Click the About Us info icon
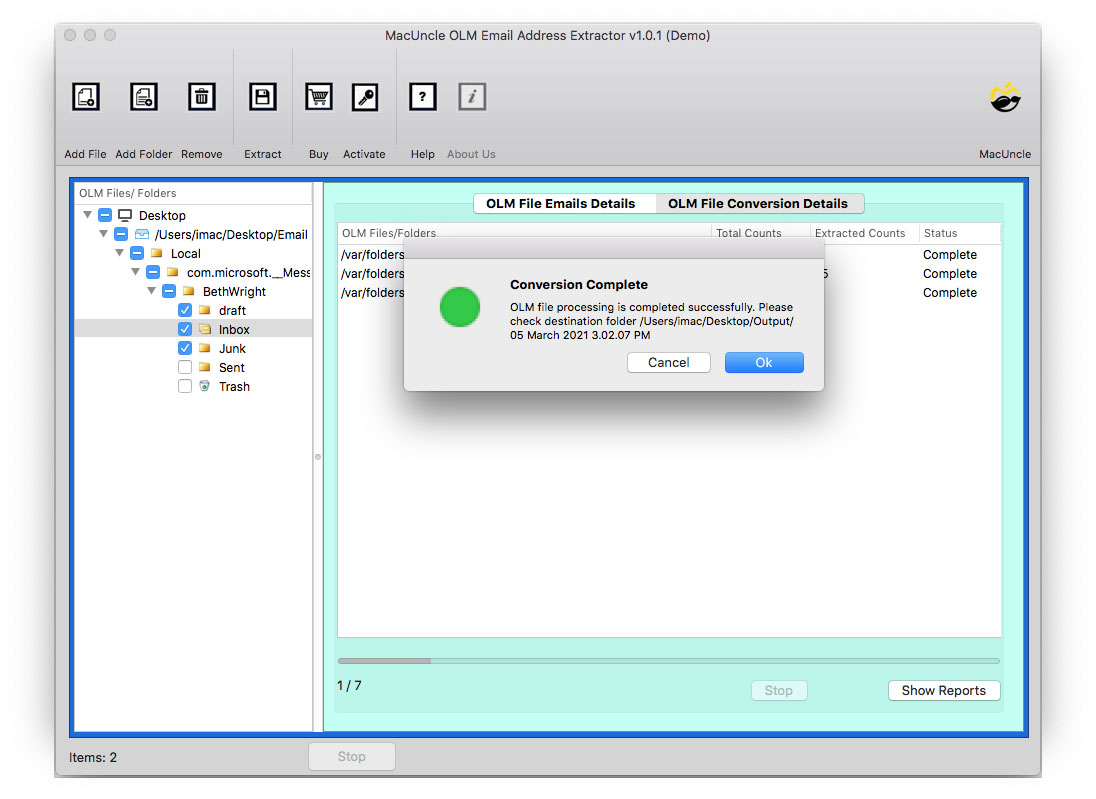 point(472,96)
